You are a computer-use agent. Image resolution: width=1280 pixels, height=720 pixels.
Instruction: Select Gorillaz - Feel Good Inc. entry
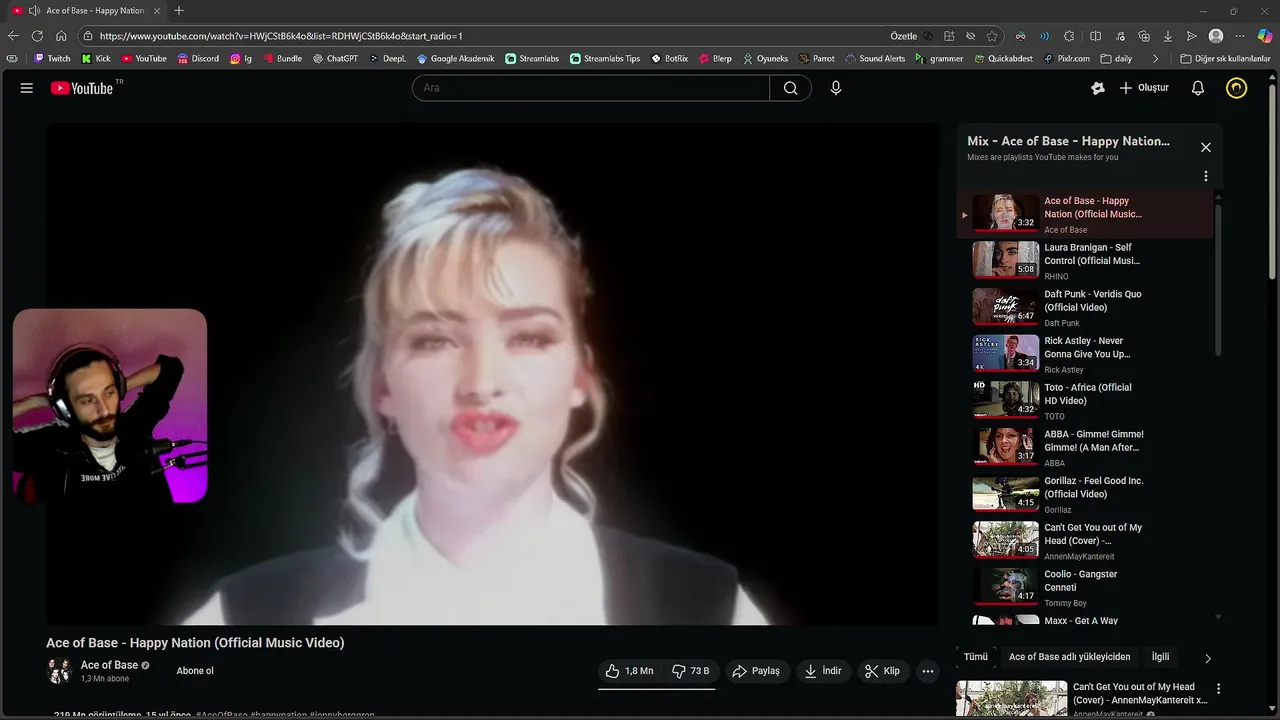coord(1085,494)
